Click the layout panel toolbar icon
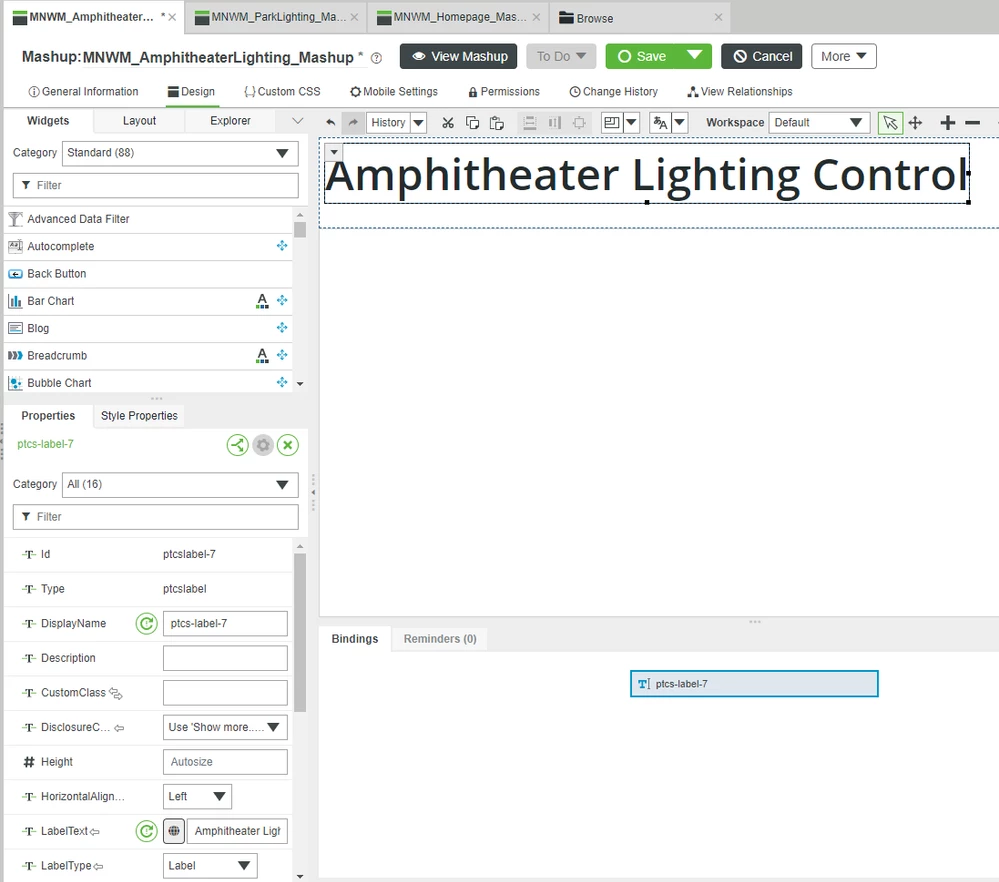Viewport: 999px width, 882px height. [612, 122]
